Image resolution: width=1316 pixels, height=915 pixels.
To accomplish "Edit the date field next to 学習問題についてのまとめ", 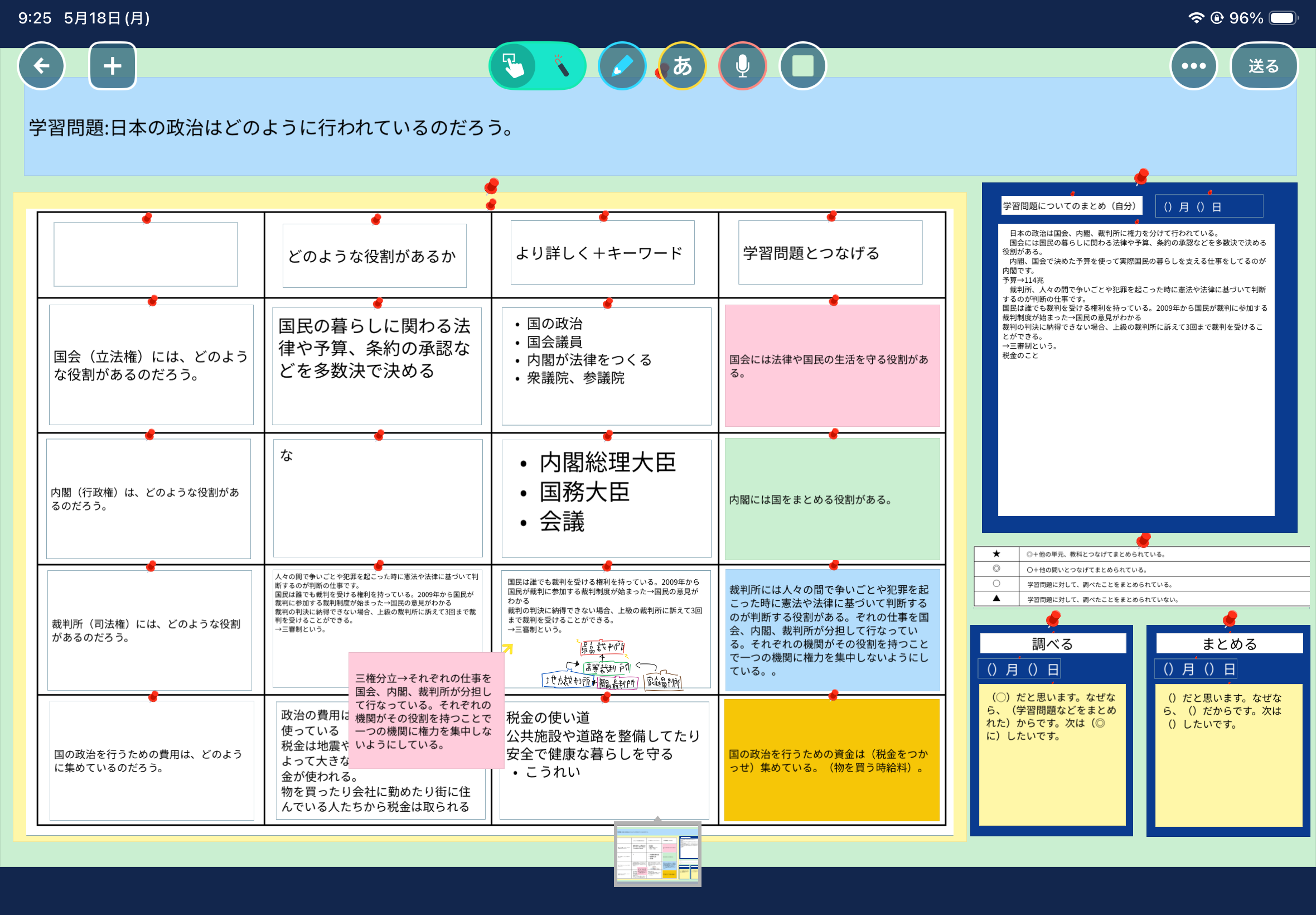I will [x=1209, y=206].
